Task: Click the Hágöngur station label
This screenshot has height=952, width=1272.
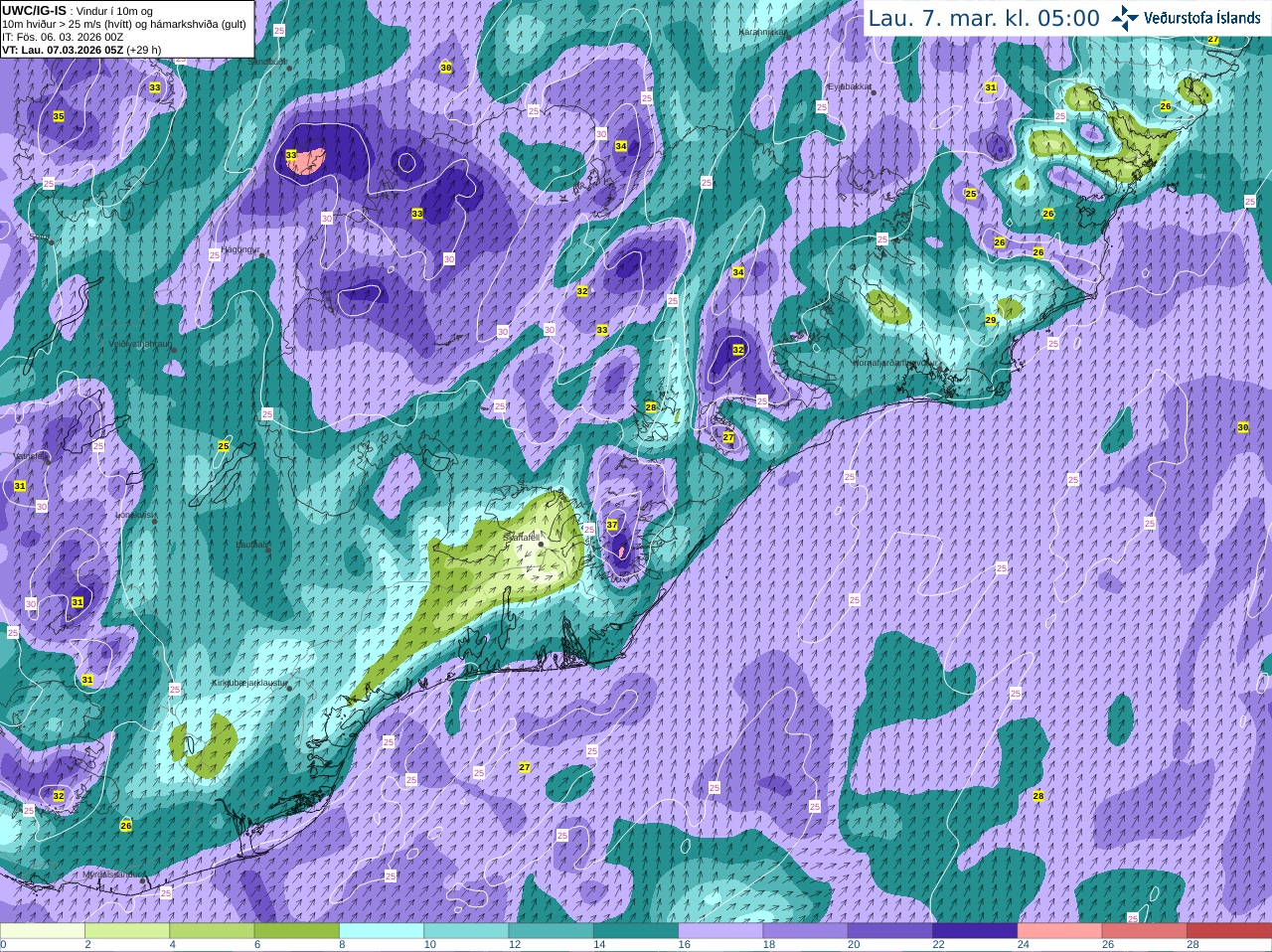Action: pos(238,249)
